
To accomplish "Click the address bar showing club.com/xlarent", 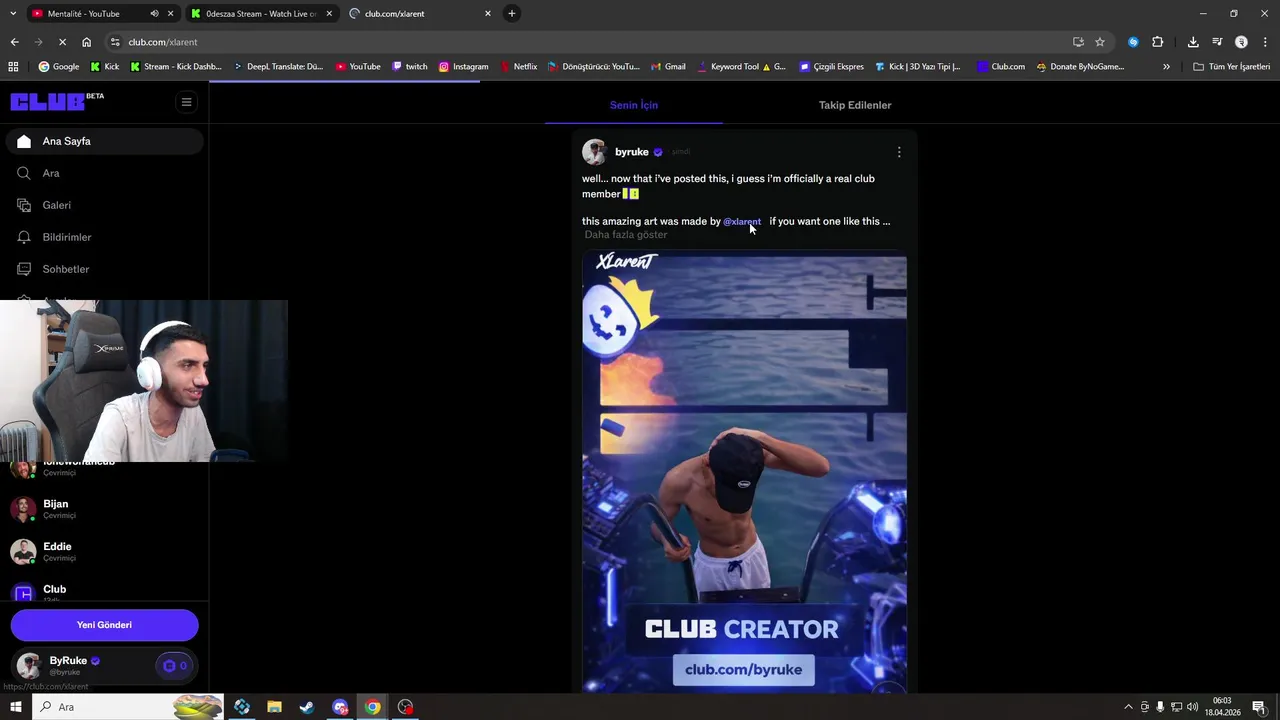I will (590, 42).
